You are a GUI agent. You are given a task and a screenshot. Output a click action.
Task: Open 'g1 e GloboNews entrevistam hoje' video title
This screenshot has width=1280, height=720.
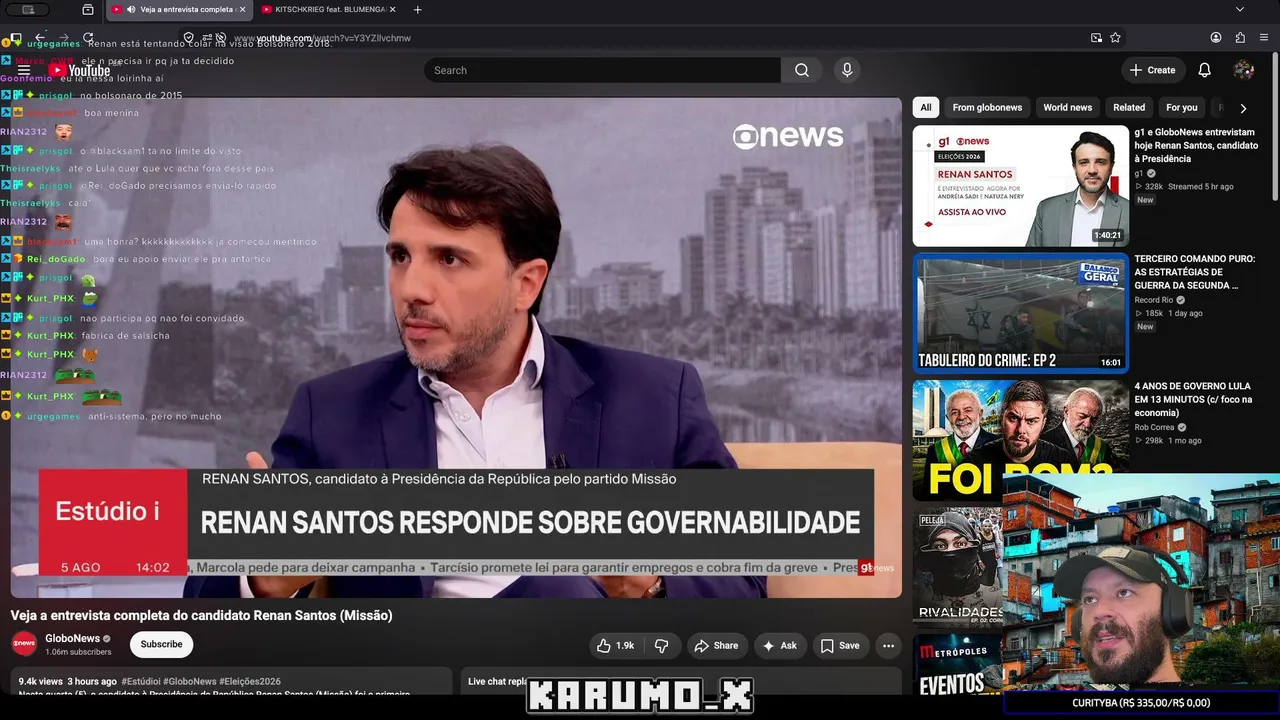coord(1196,145)
